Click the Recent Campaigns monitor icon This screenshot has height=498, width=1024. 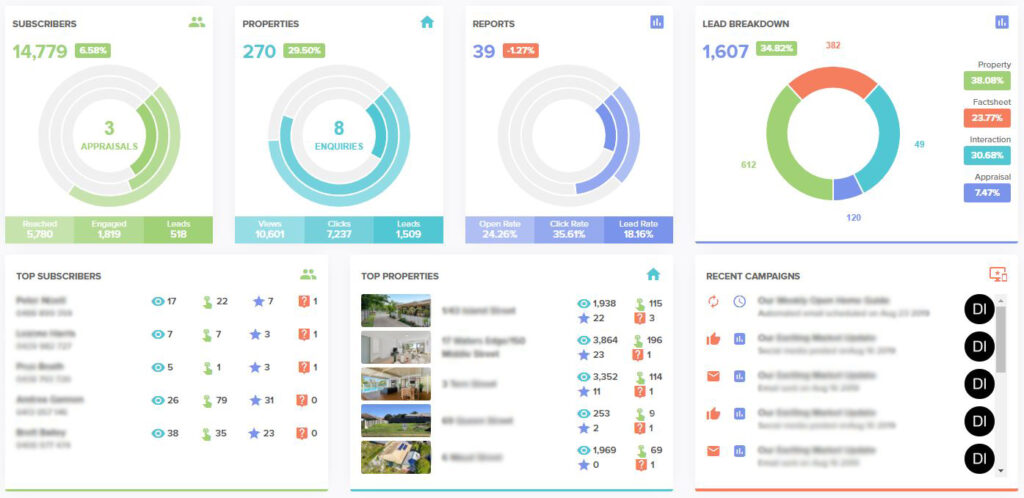999,275
